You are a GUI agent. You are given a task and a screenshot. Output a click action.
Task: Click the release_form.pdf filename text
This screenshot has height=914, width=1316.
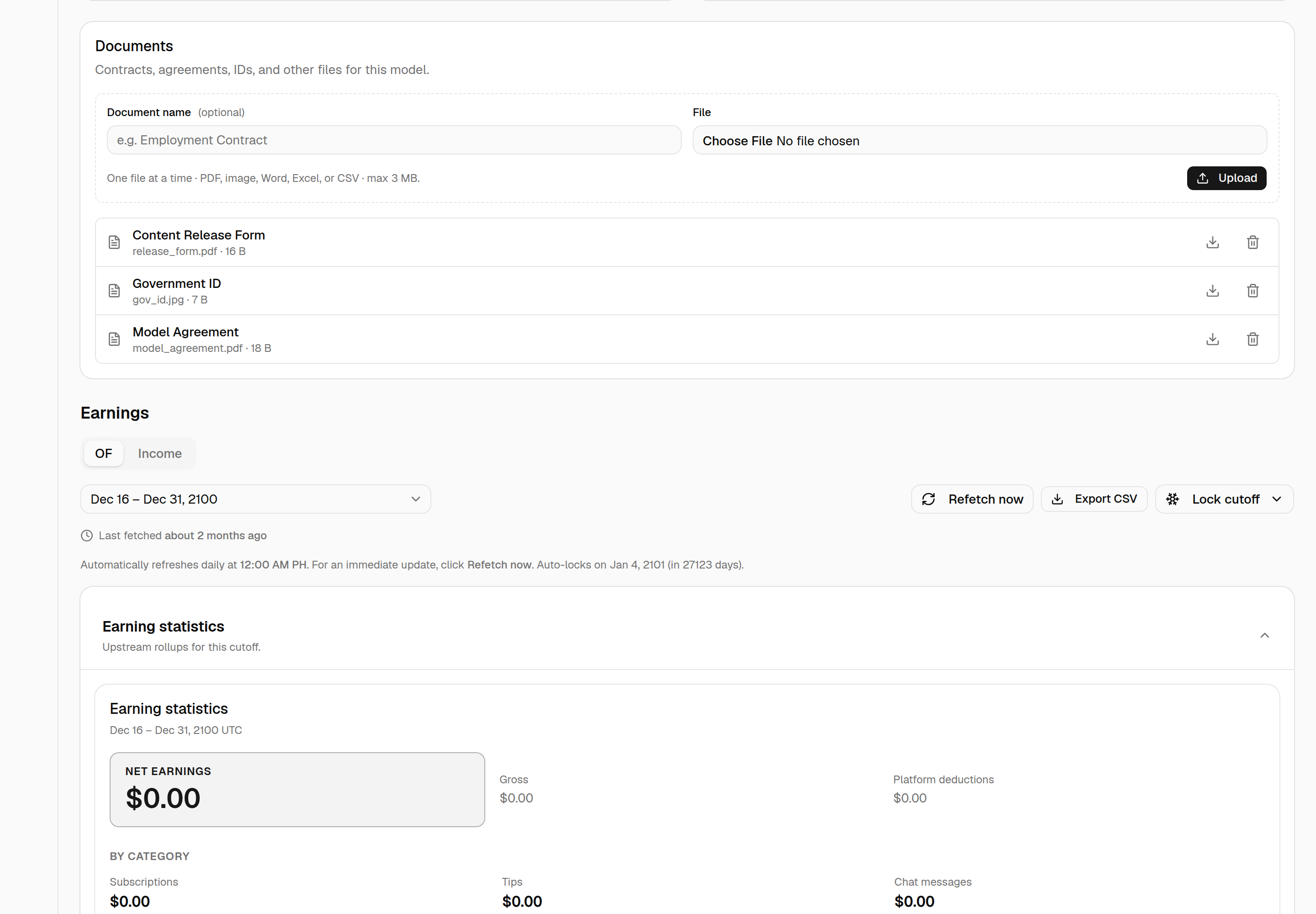coord(175,251)
